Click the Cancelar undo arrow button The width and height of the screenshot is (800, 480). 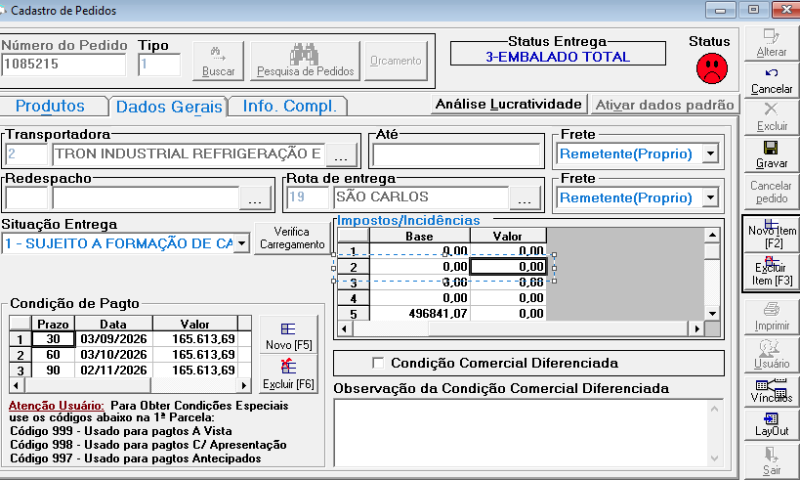(x=771, y=81)
